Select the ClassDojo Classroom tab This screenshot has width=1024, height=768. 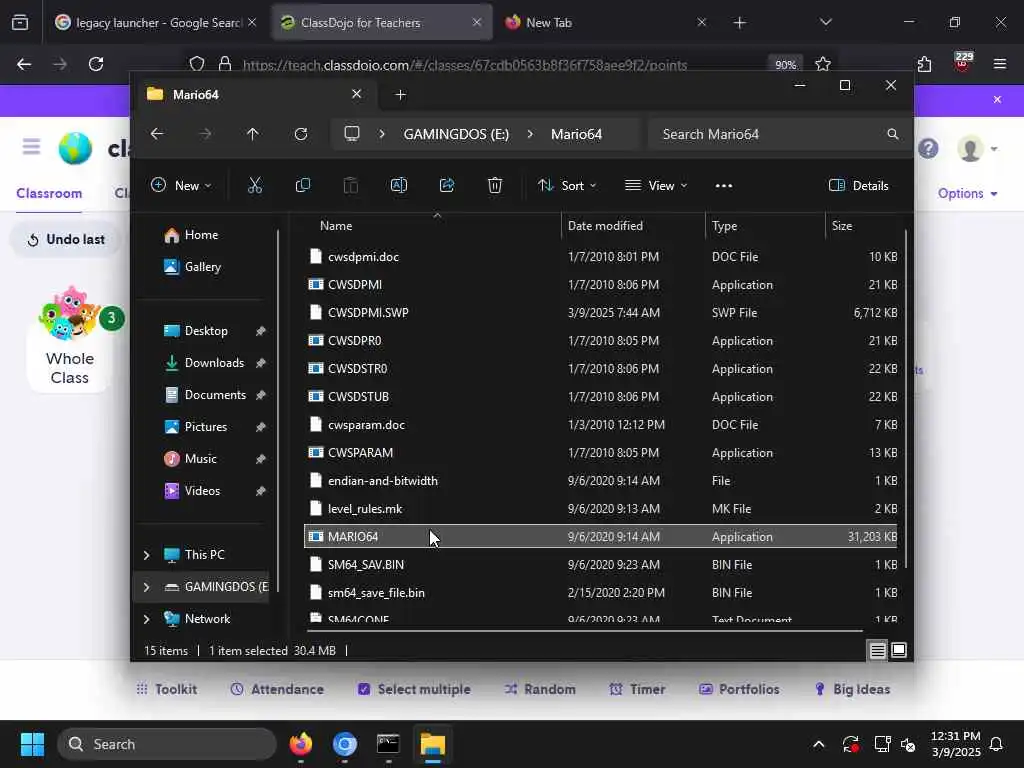(x=49, y=193)
